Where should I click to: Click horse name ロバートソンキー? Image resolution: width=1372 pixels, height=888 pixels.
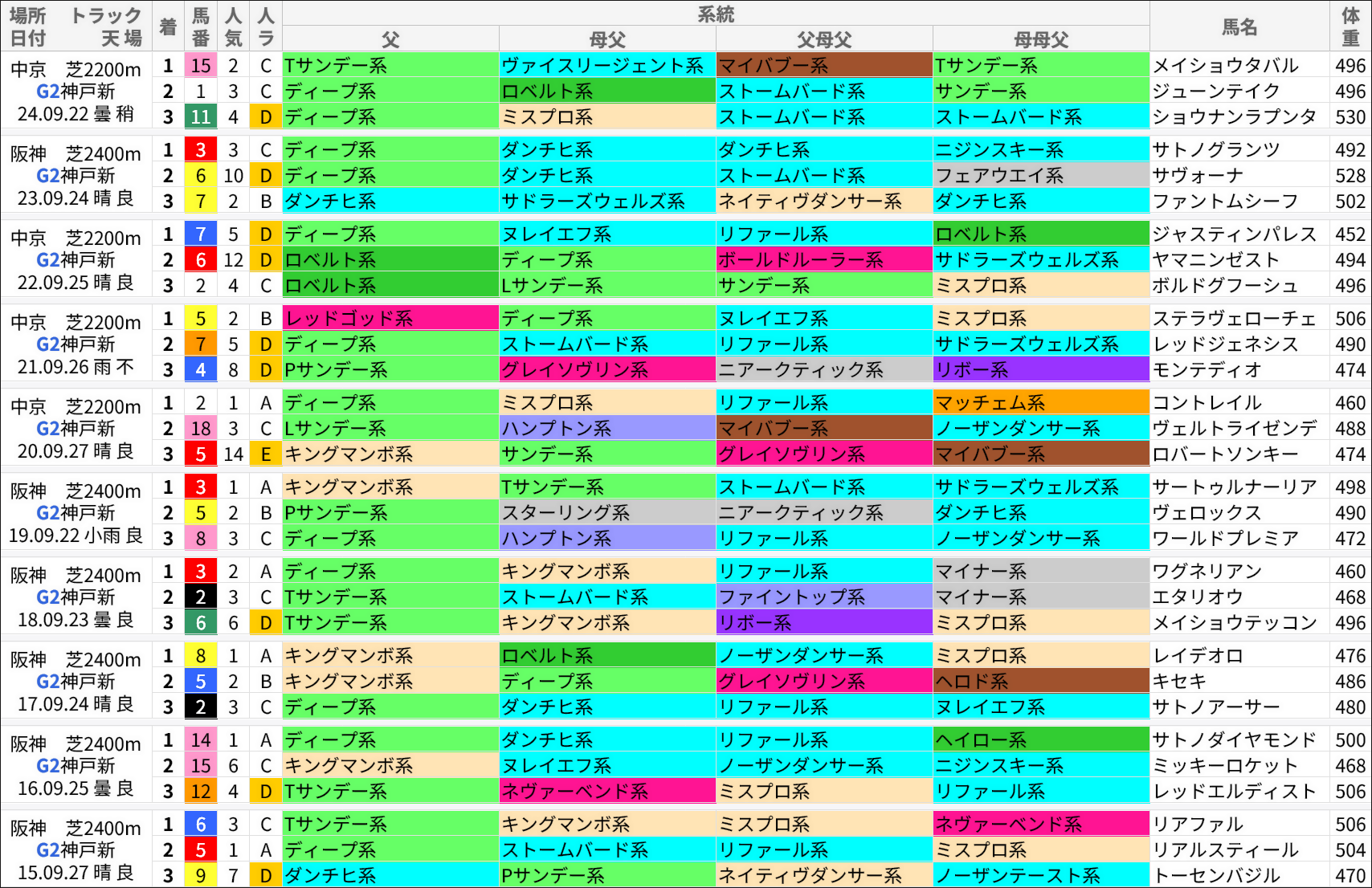click(x=1226, y=454)
